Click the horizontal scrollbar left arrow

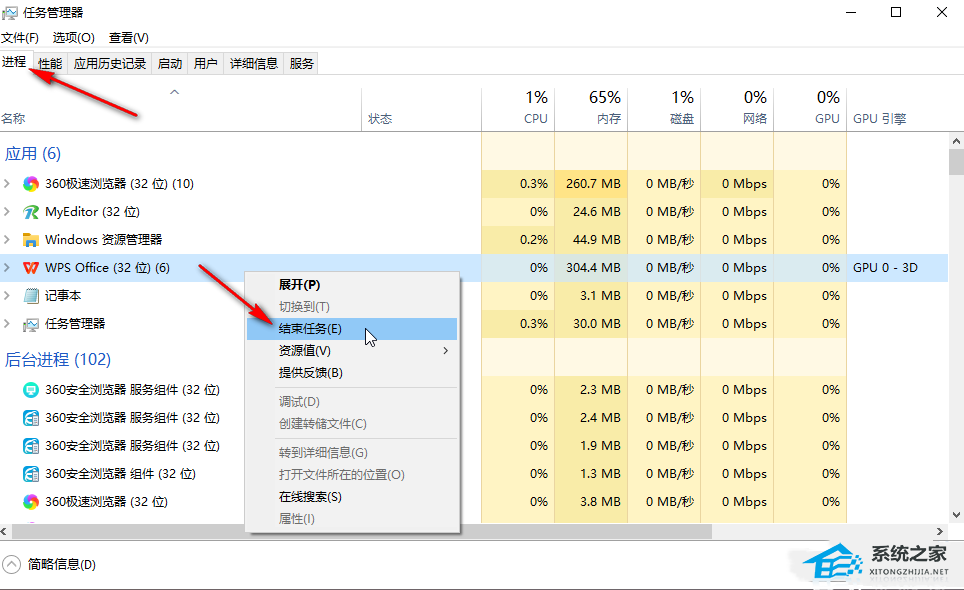click(x=4, y=531)
